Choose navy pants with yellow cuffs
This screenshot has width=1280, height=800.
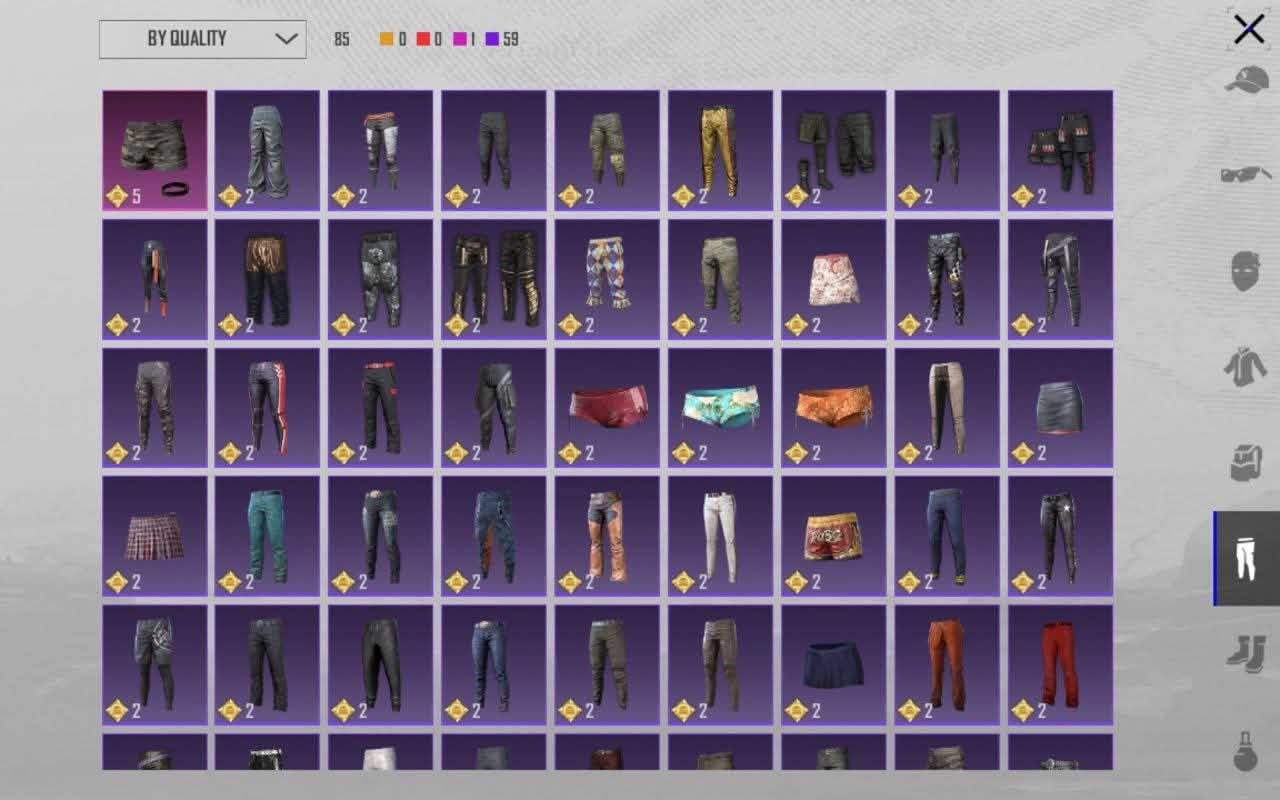(947, 536)
